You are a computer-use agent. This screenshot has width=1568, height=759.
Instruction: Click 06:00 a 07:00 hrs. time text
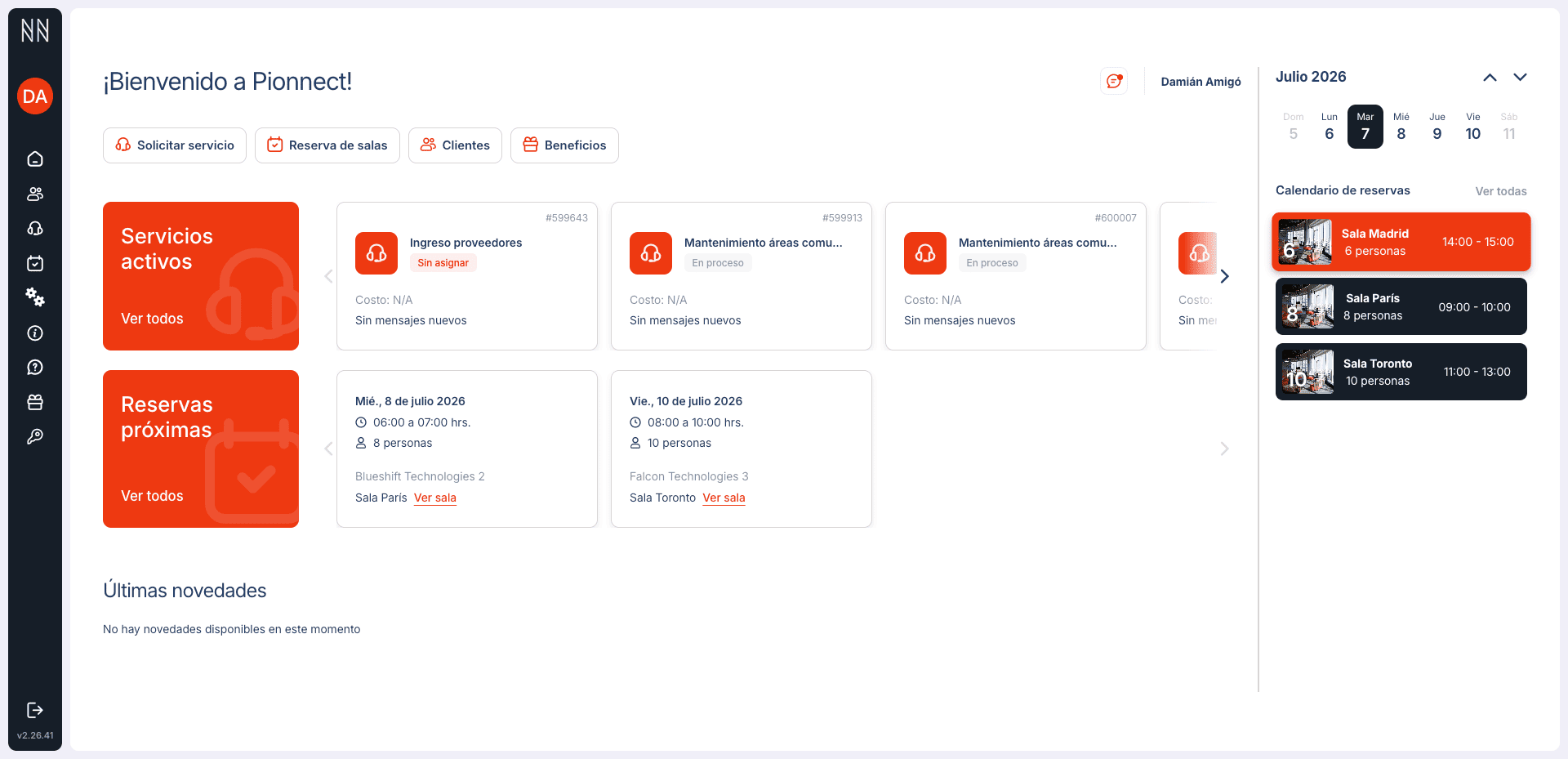(421, 422)
